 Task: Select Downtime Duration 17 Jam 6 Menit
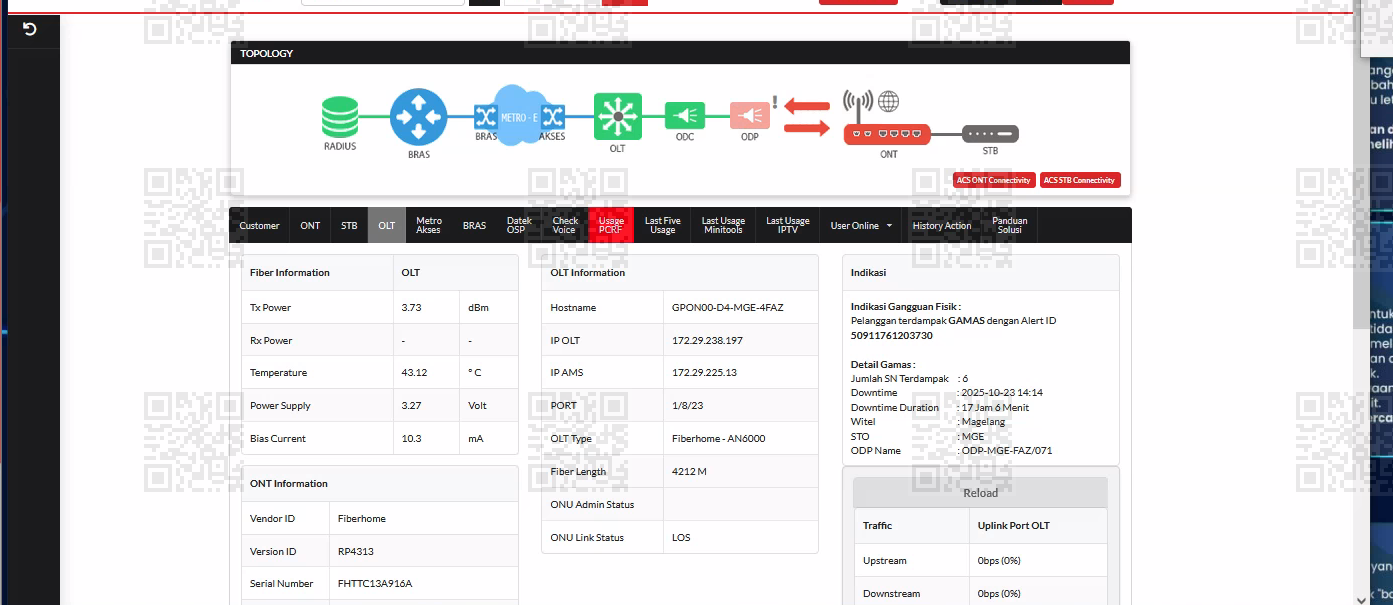click(995, 407)
